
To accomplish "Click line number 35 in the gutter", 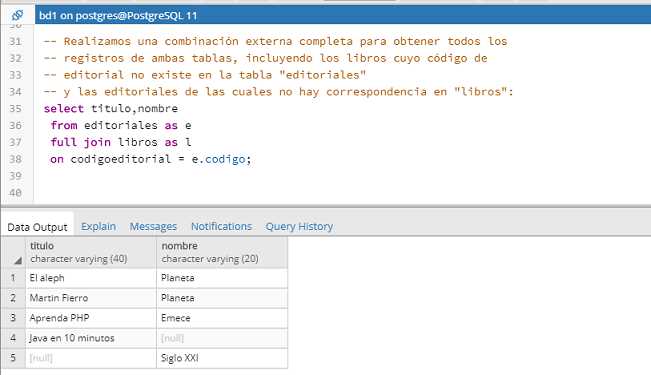I will click(15, 108).
